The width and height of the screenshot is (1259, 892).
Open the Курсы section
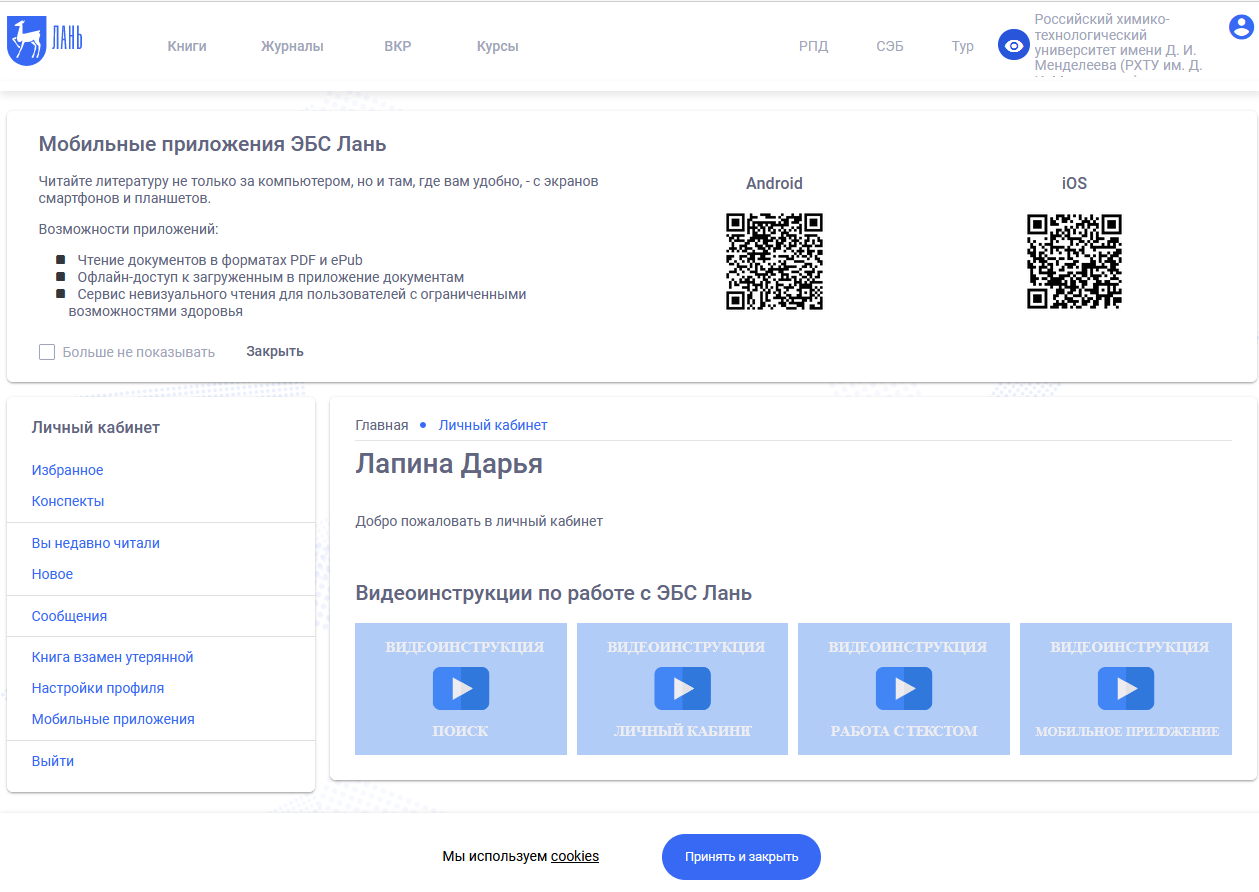(497, 46)
